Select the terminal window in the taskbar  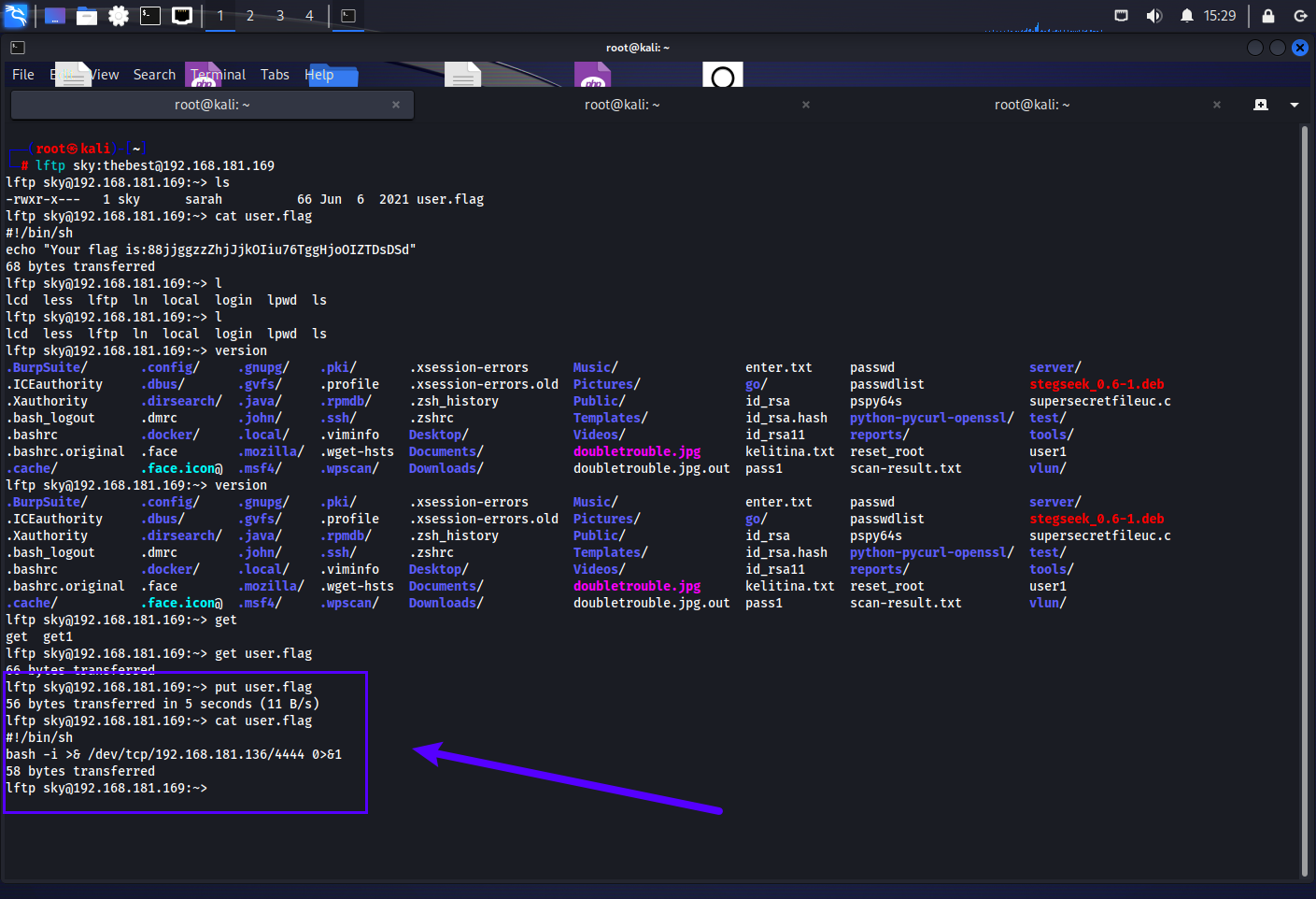point(348,16)
